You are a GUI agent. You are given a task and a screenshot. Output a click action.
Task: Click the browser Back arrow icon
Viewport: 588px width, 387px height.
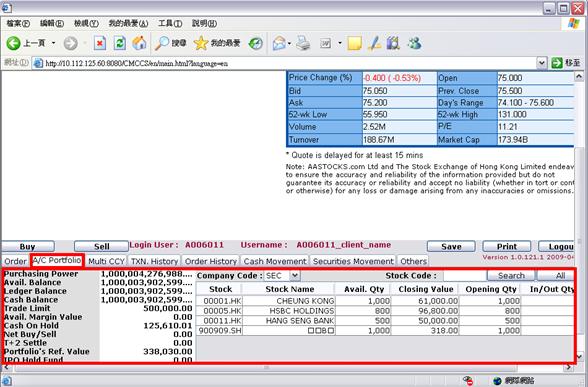(13, 44)
